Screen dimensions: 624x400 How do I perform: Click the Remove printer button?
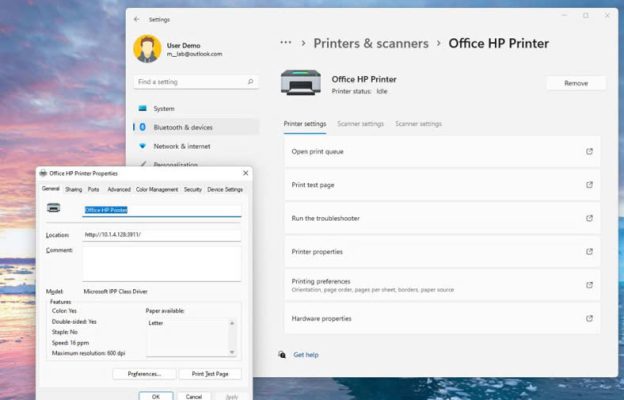[x=576, y=83]
